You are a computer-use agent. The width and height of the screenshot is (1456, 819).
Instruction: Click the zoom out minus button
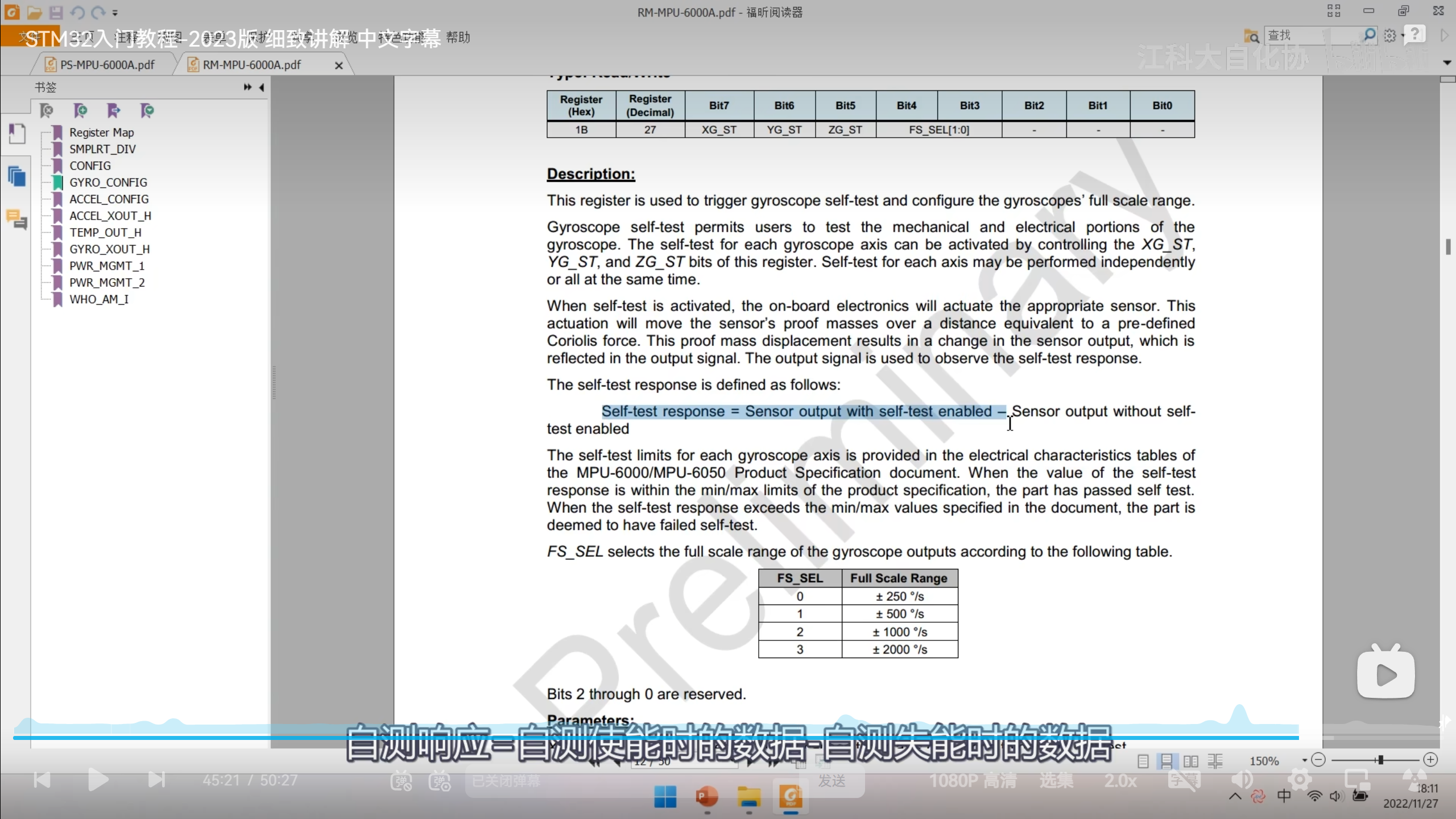[x=1318, y=760]
